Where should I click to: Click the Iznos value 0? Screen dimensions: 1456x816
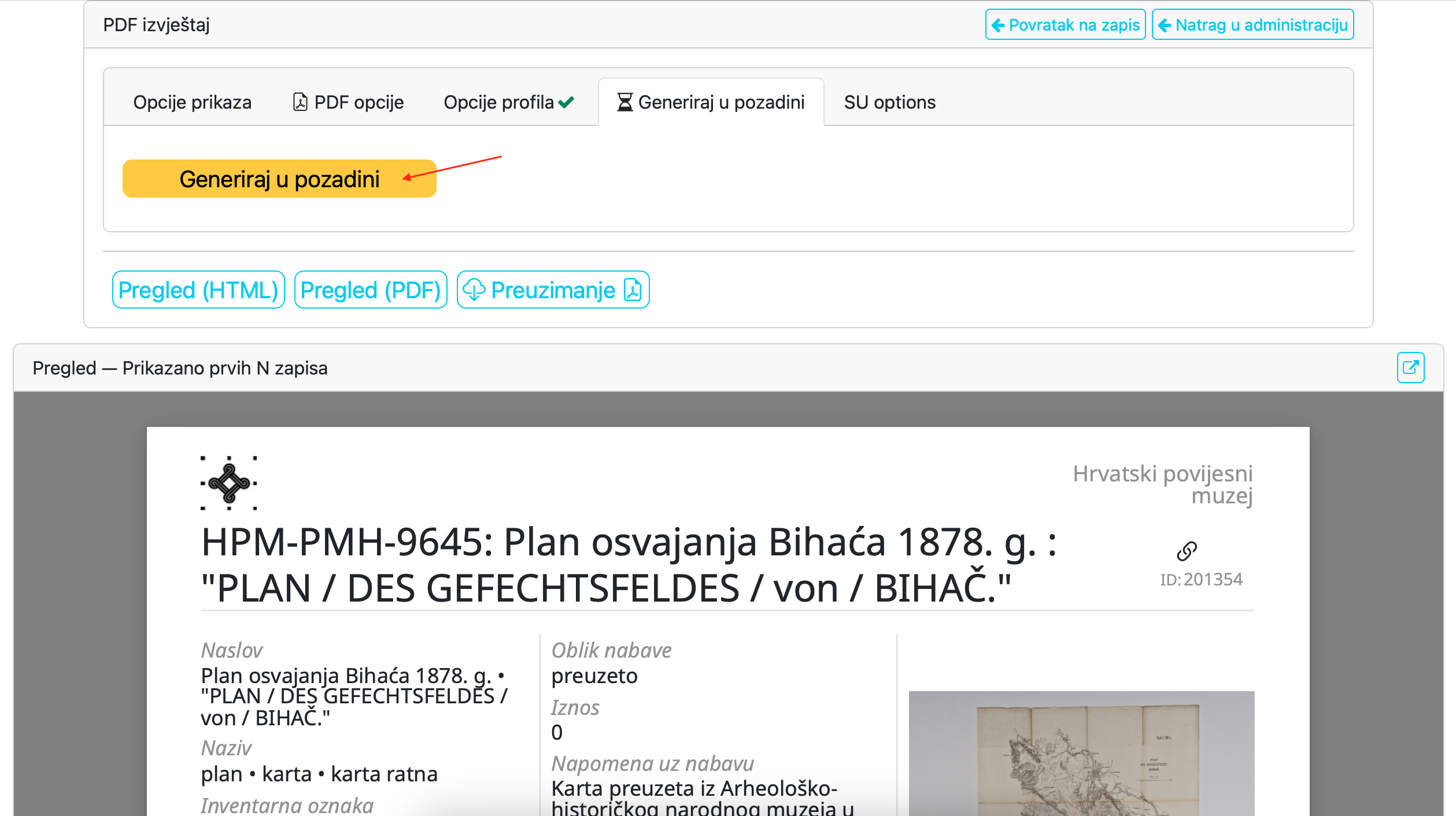pyautogui.click(x=556, y=732)
